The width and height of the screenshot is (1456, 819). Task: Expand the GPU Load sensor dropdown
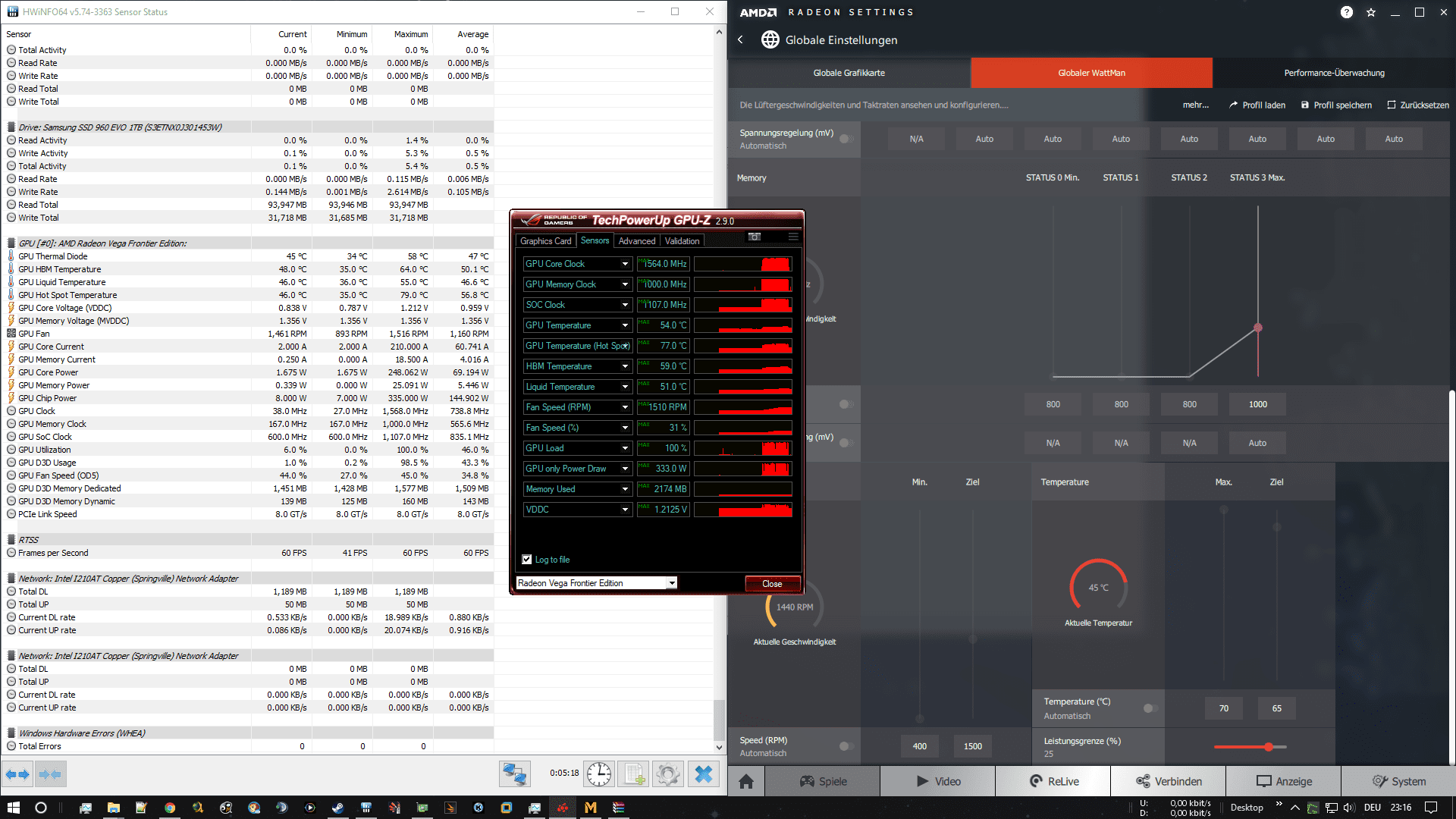coord(625,448)
